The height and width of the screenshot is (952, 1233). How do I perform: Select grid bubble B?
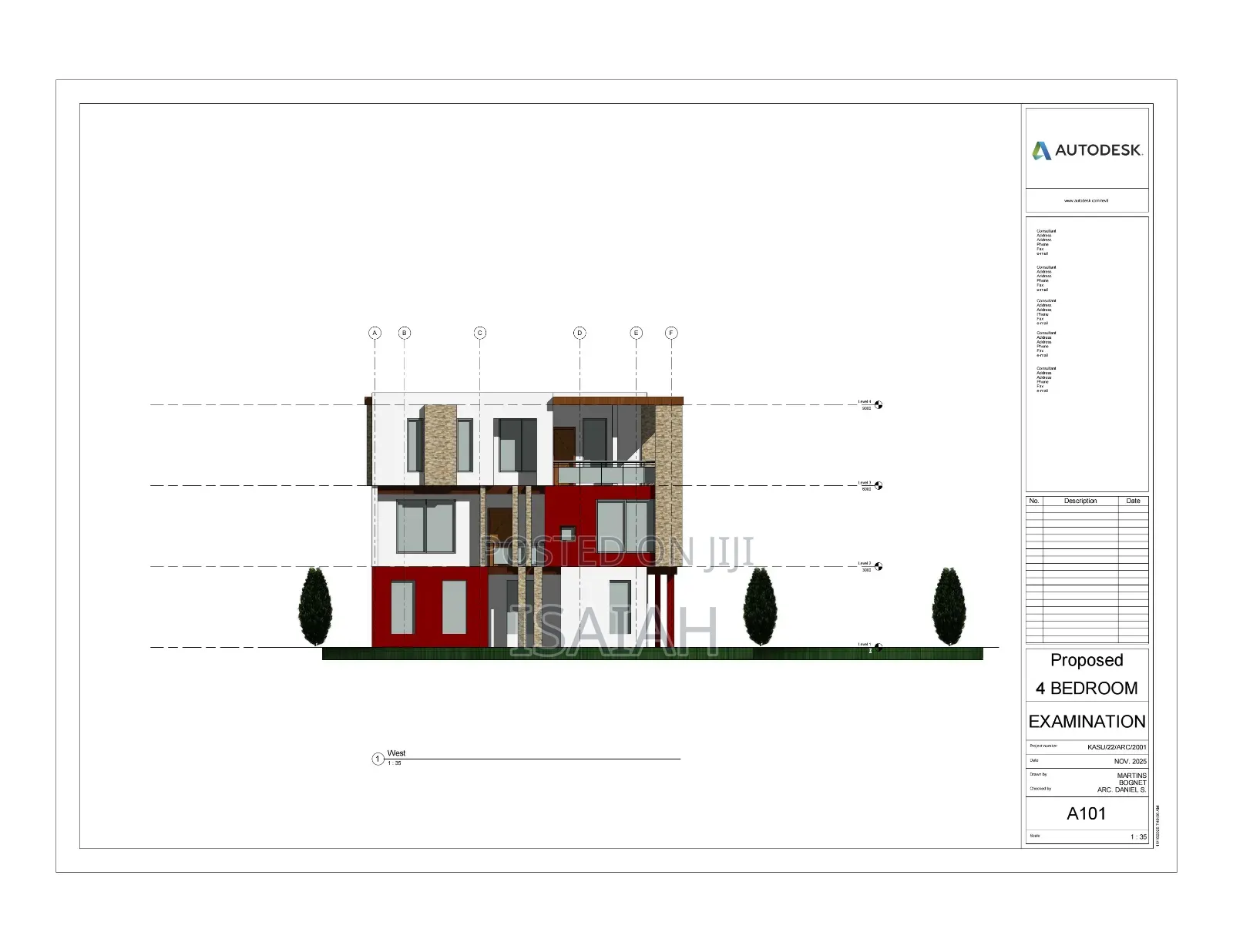(x=405, y=333)
